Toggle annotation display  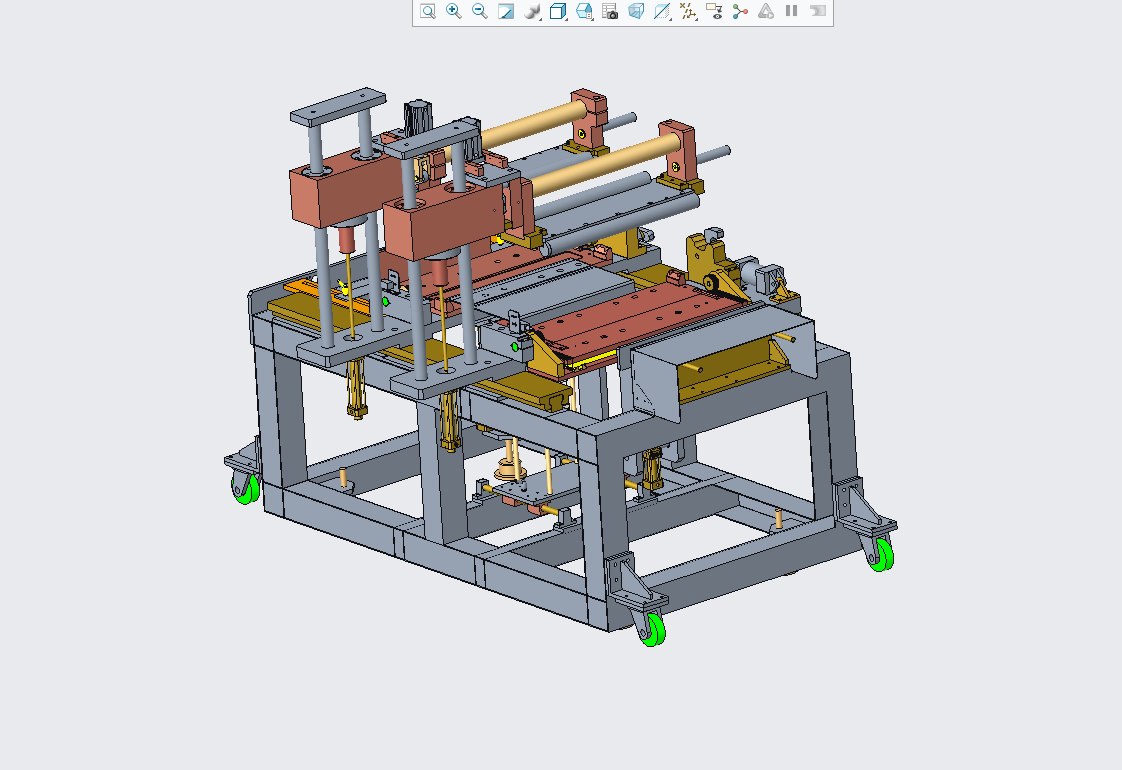click(x=714, y=11)
